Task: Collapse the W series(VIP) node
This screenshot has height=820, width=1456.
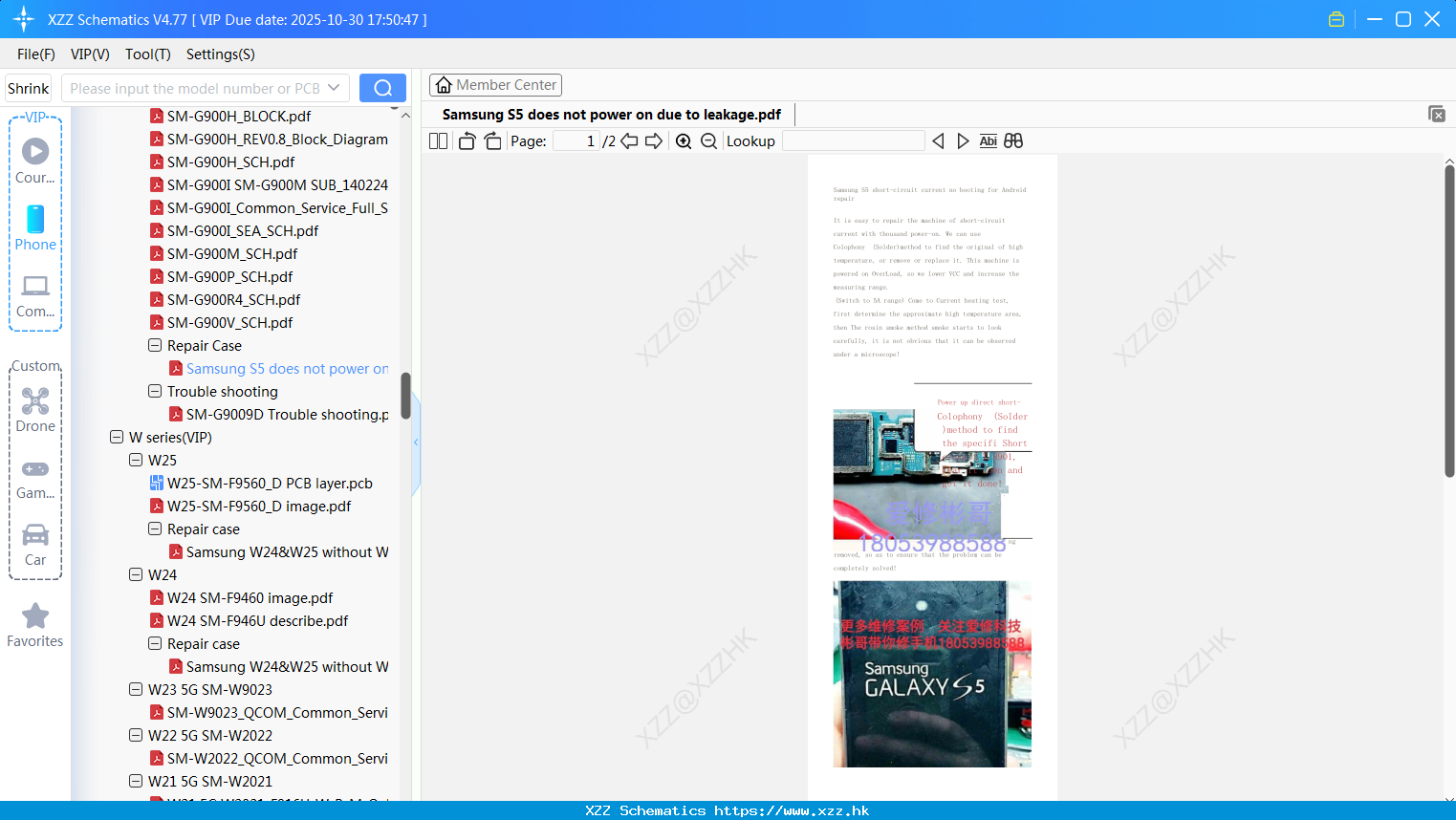Action: (117, 437)
